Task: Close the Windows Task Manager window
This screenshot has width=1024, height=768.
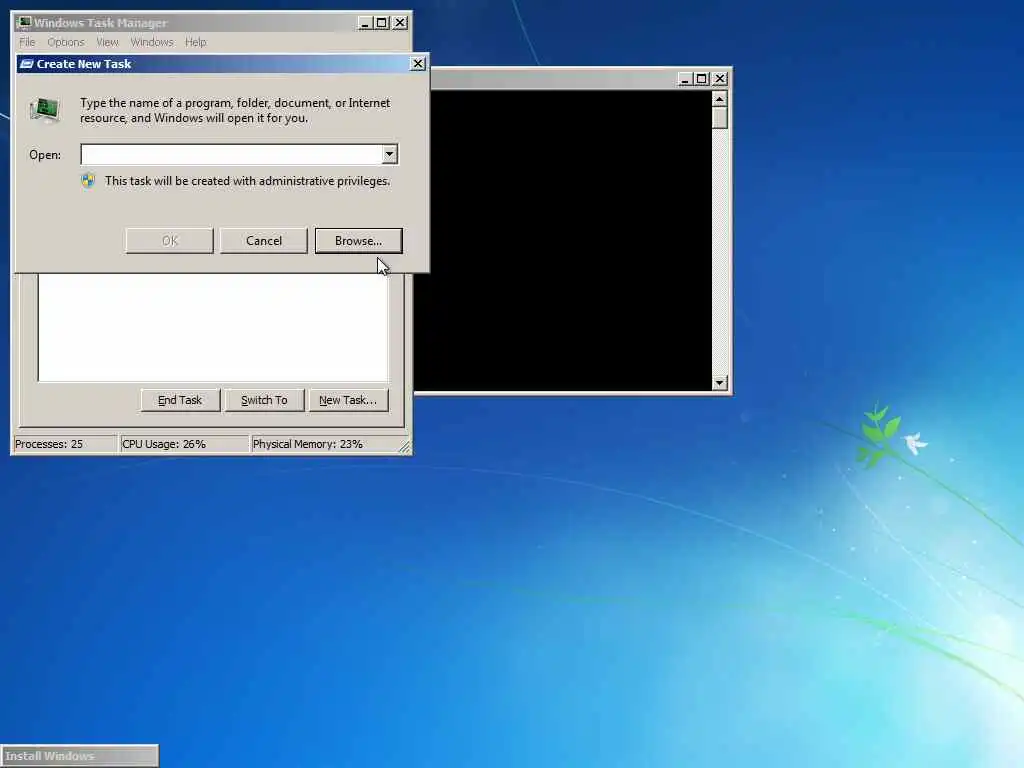Action: point(400,23)
